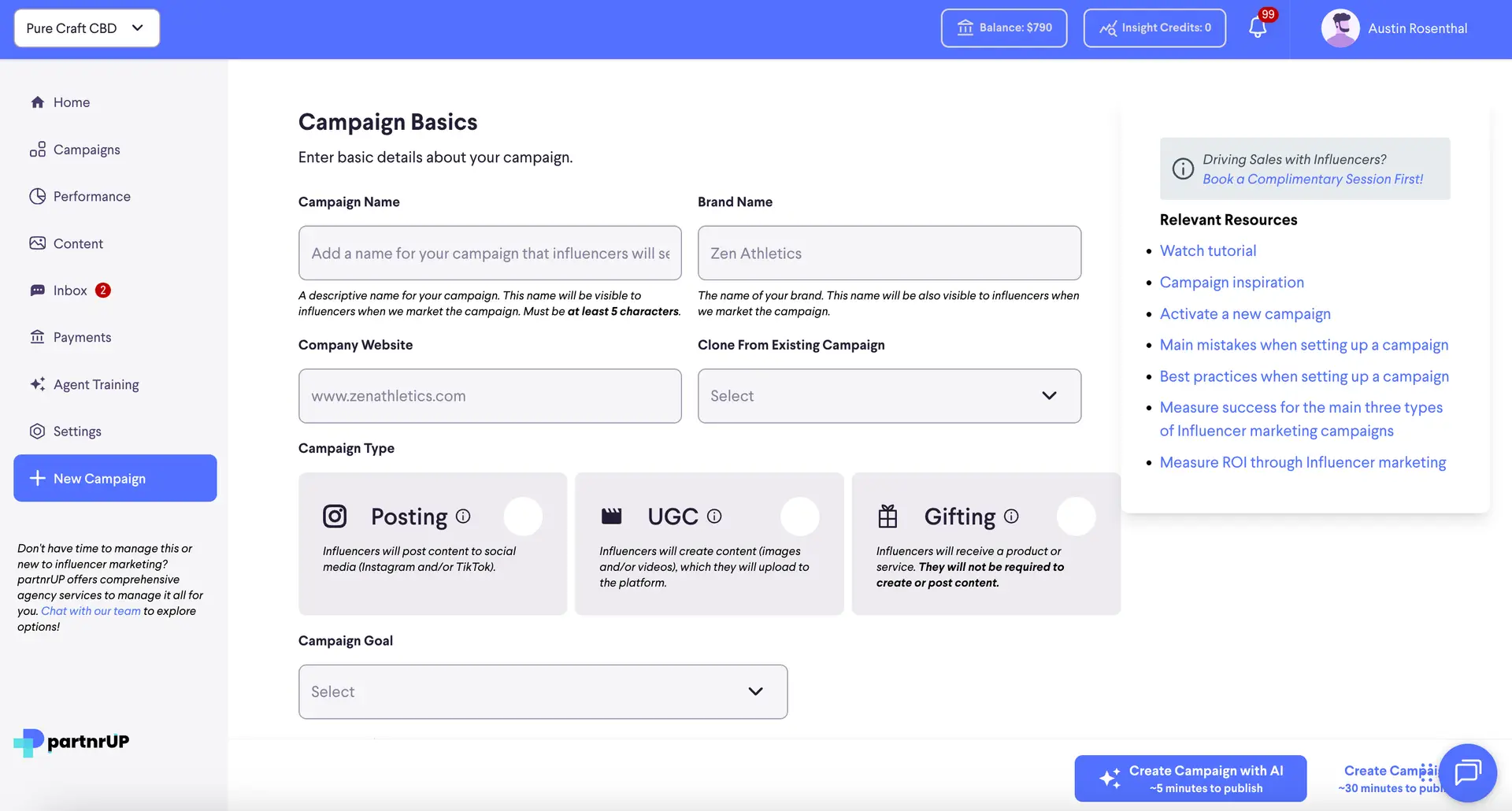The width and height of the screenshot is (1512, 811).
Task: Click the Campaign Name input field
Action: [x=490, y=253]
